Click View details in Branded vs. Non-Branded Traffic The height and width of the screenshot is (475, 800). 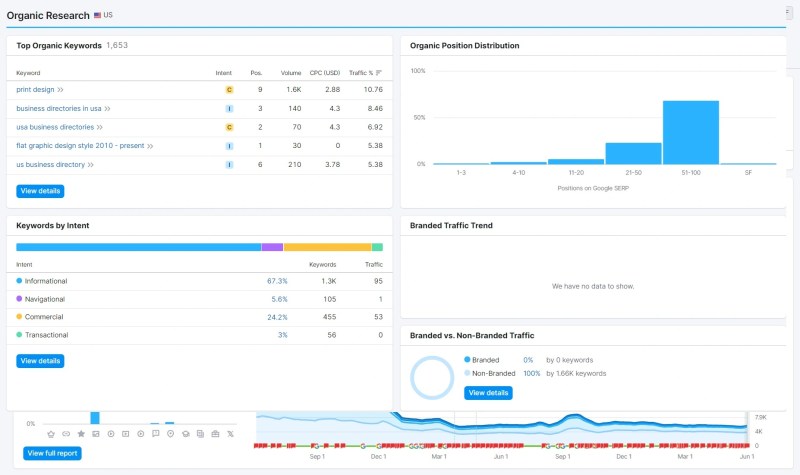488,393
